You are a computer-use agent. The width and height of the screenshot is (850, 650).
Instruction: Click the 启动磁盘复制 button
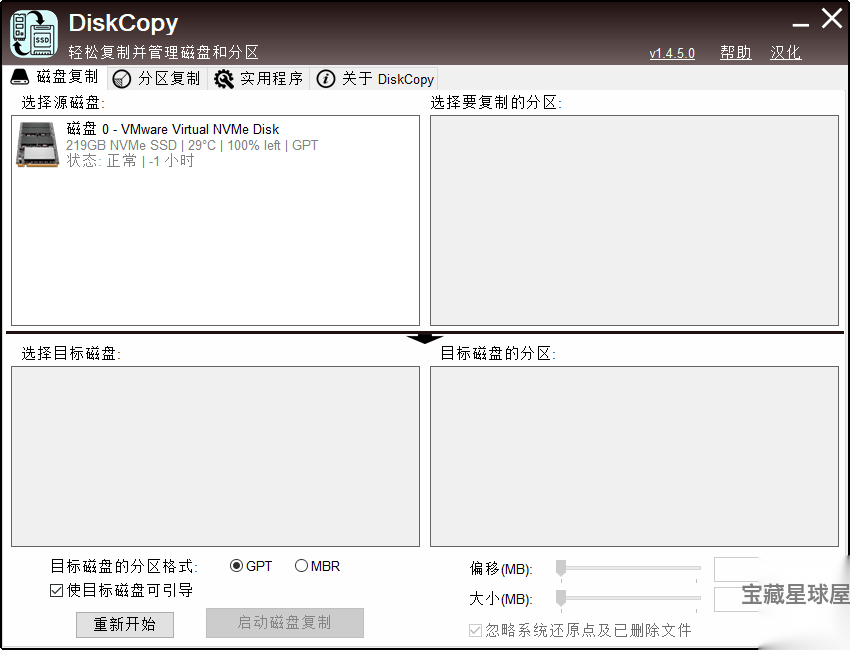[285, 622]
